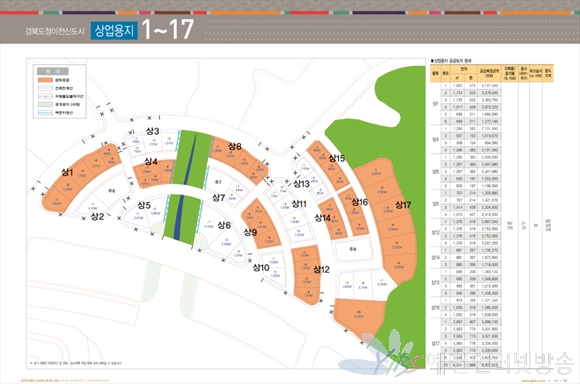580x384 pixels.
Task: Click the 상3 block label
Action: [x=152, y=131]
